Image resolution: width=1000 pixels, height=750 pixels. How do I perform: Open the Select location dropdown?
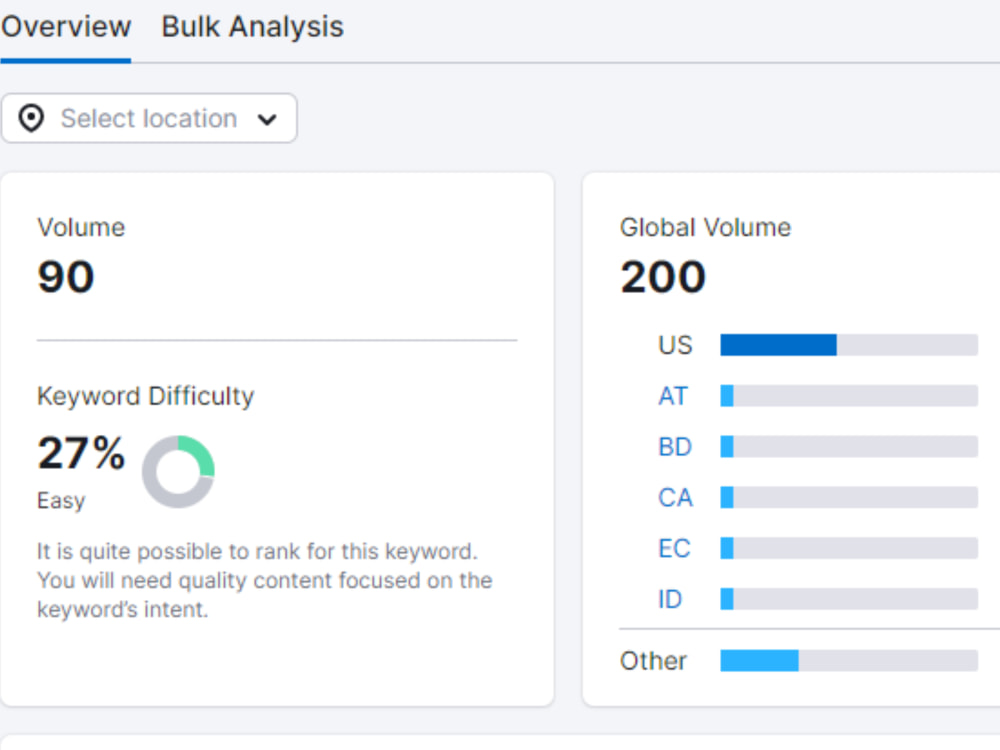click(148, 118)
